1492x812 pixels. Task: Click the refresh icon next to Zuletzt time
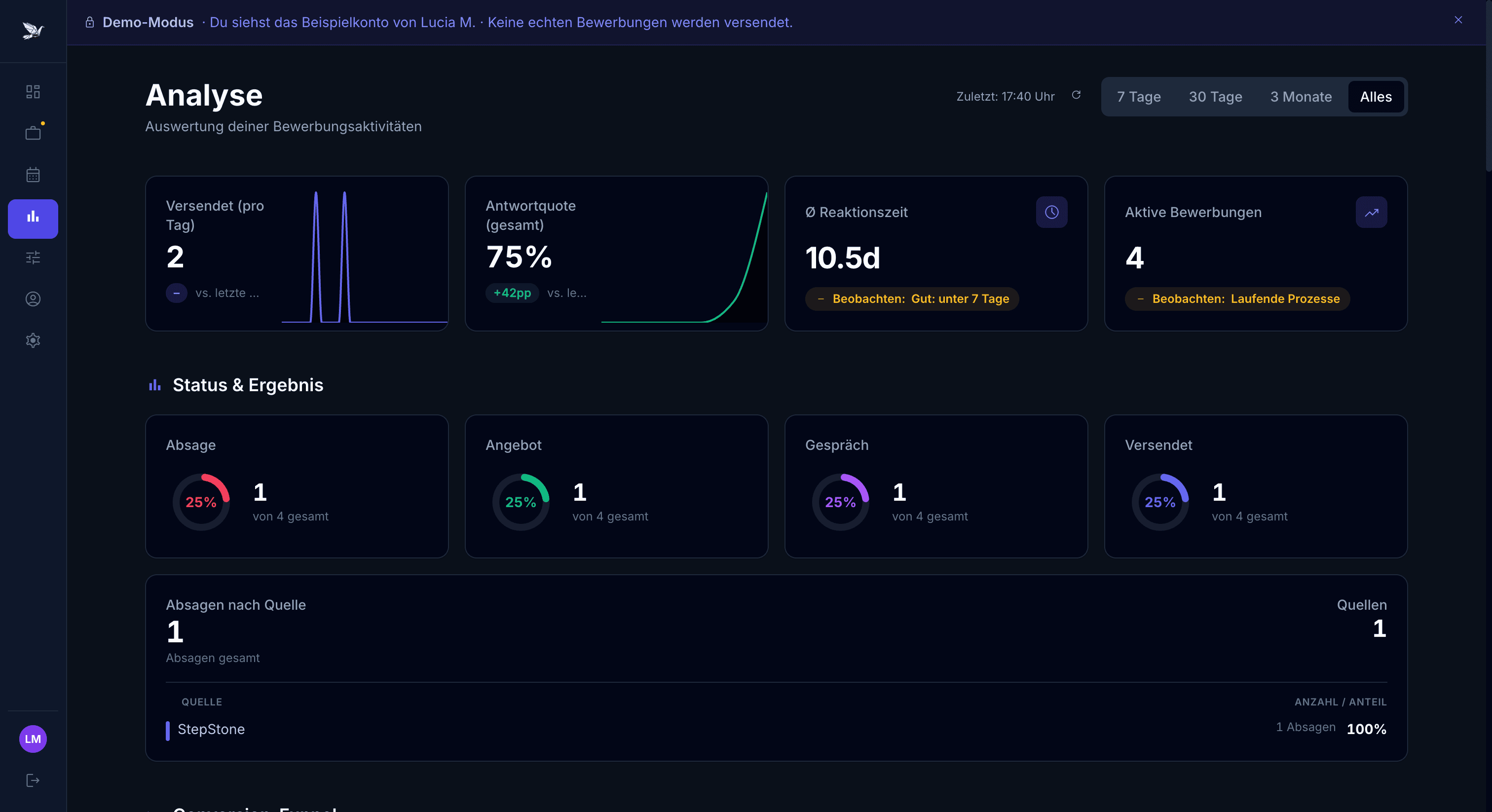pos(1076,95)
